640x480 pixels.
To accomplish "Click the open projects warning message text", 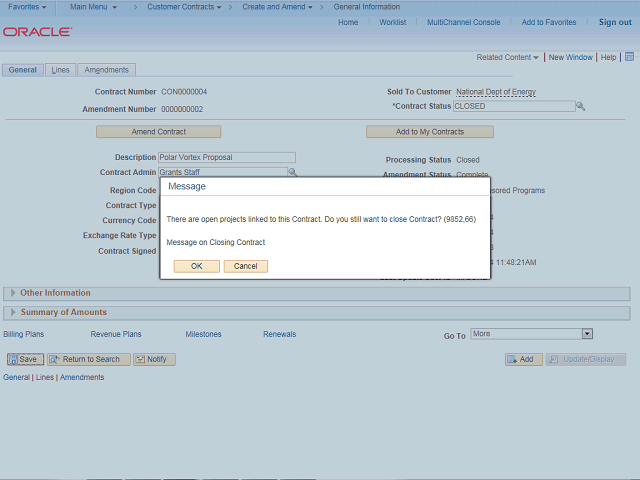I will 321,219.
